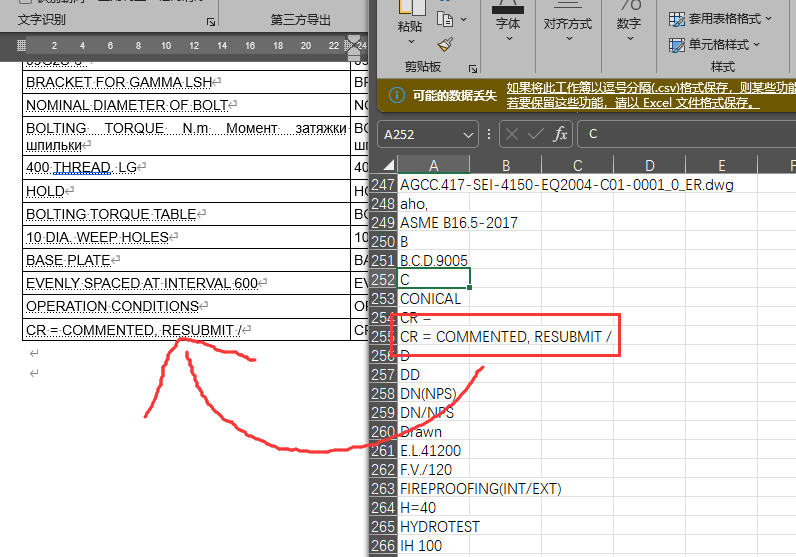The image size is (796, 557).
Task: Click Word row 10 DIA. WEEP HOLES
Action: pyautogui.click(x=186, y=237)
